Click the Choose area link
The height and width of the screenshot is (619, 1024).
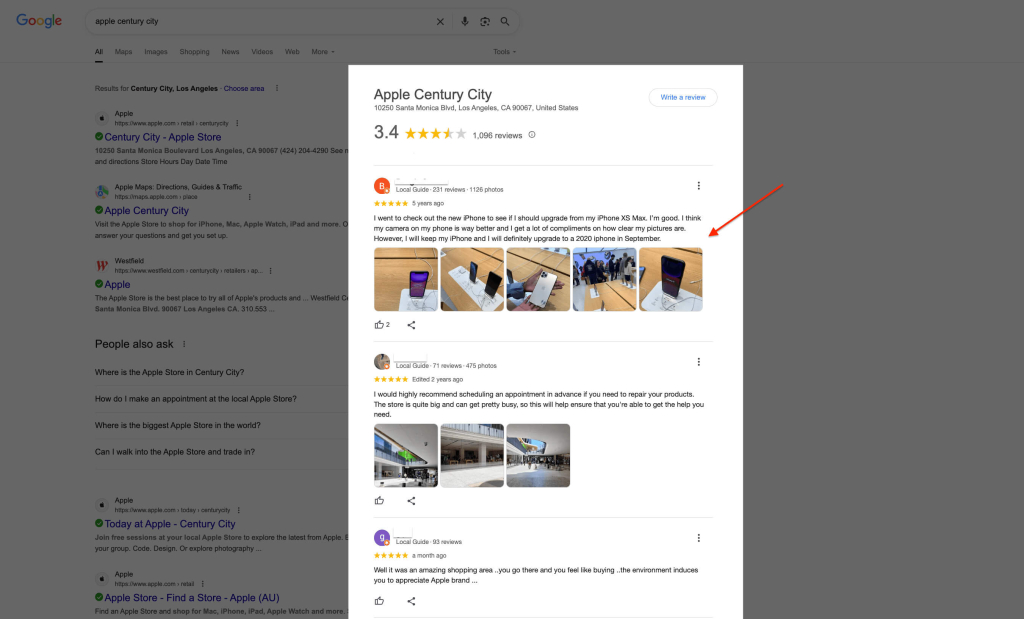pyautogui.click(x=244, y=88)
